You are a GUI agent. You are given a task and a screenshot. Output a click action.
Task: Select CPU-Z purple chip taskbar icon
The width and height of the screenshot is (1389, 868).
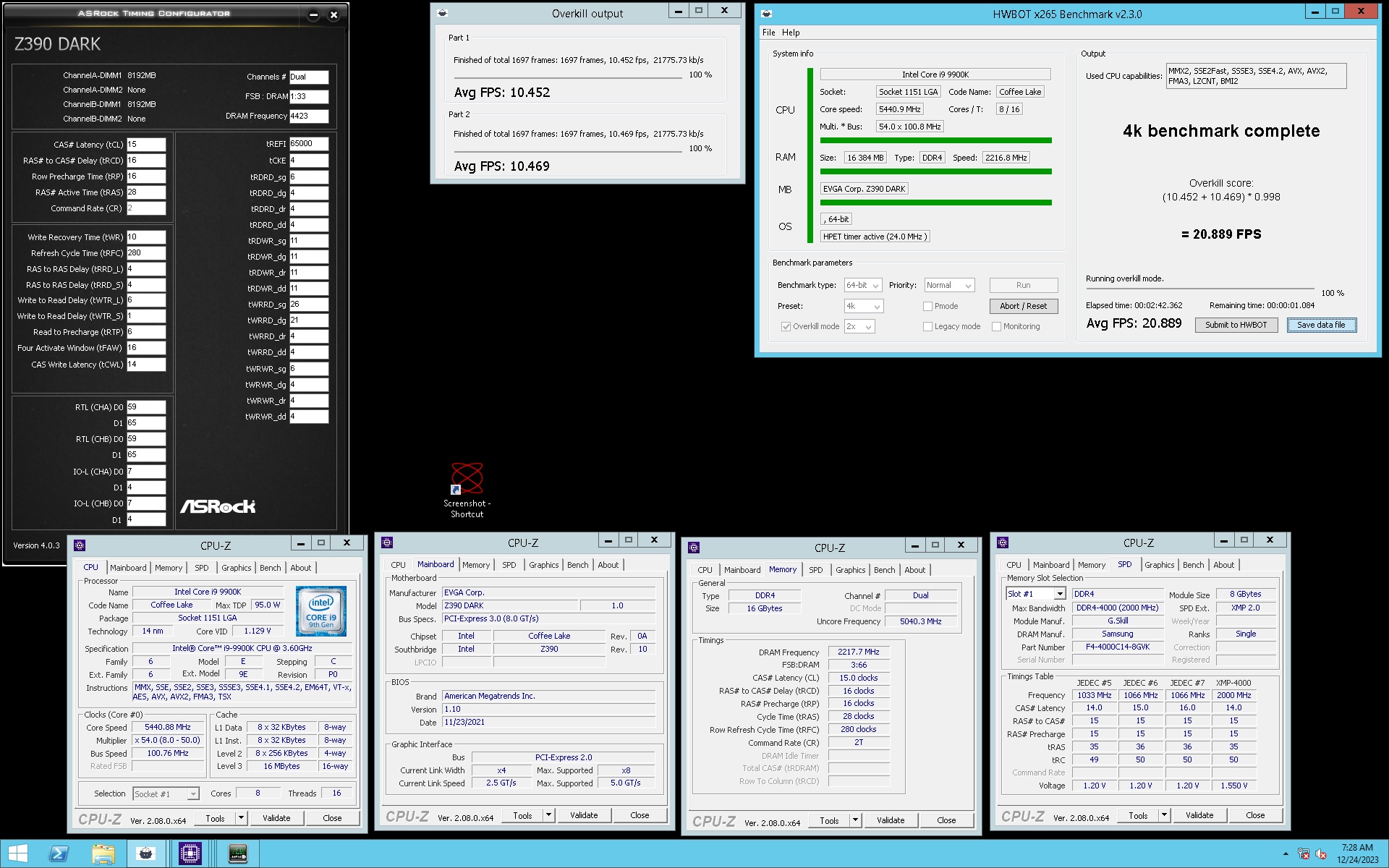[190, 854]
